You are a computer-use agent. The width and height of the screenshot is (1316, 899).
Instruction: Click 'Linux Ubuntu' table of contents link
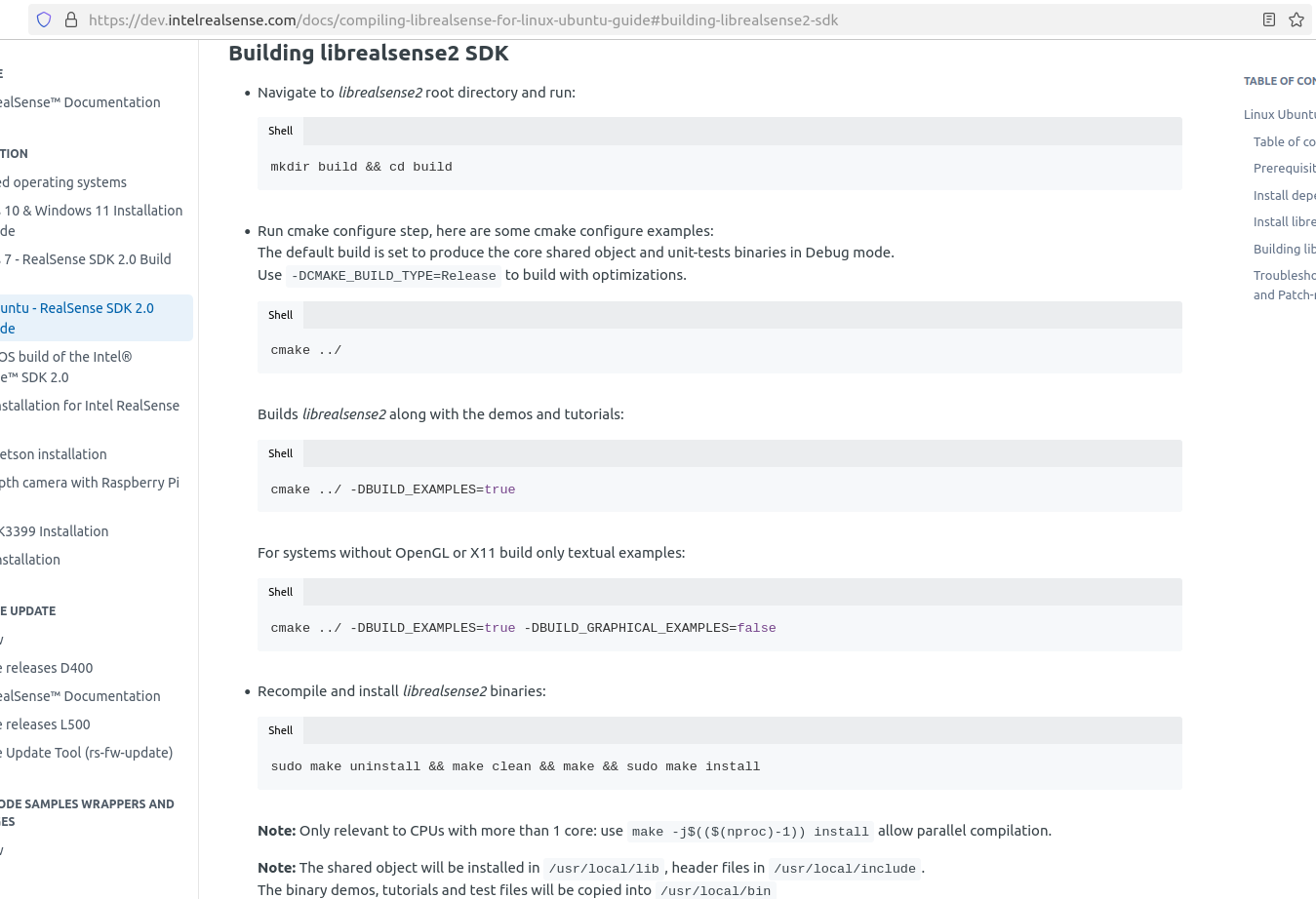click(1280, 115)
